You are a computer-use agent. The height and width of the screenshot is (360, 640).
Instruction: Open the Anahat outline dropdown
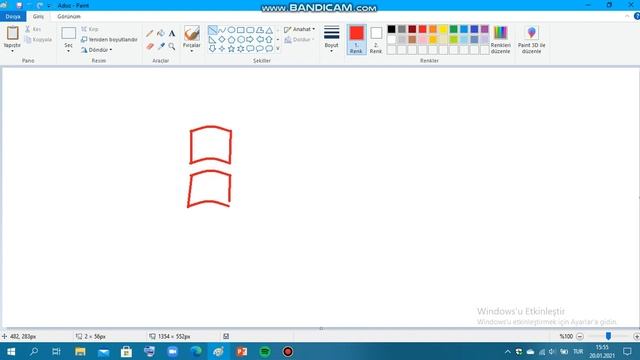[299, 29]
